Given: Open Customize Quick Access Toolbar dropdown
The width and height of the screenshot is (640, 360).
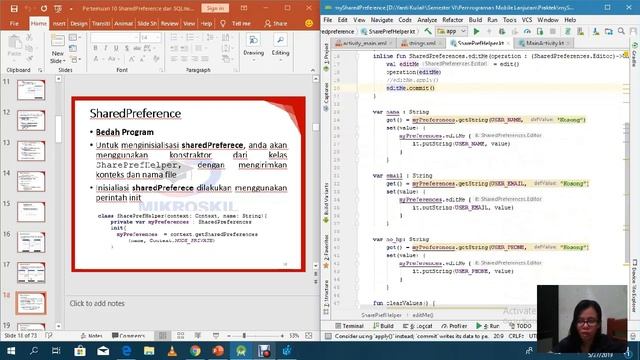Looking at the screenshot, I should [x=71, y=9].
